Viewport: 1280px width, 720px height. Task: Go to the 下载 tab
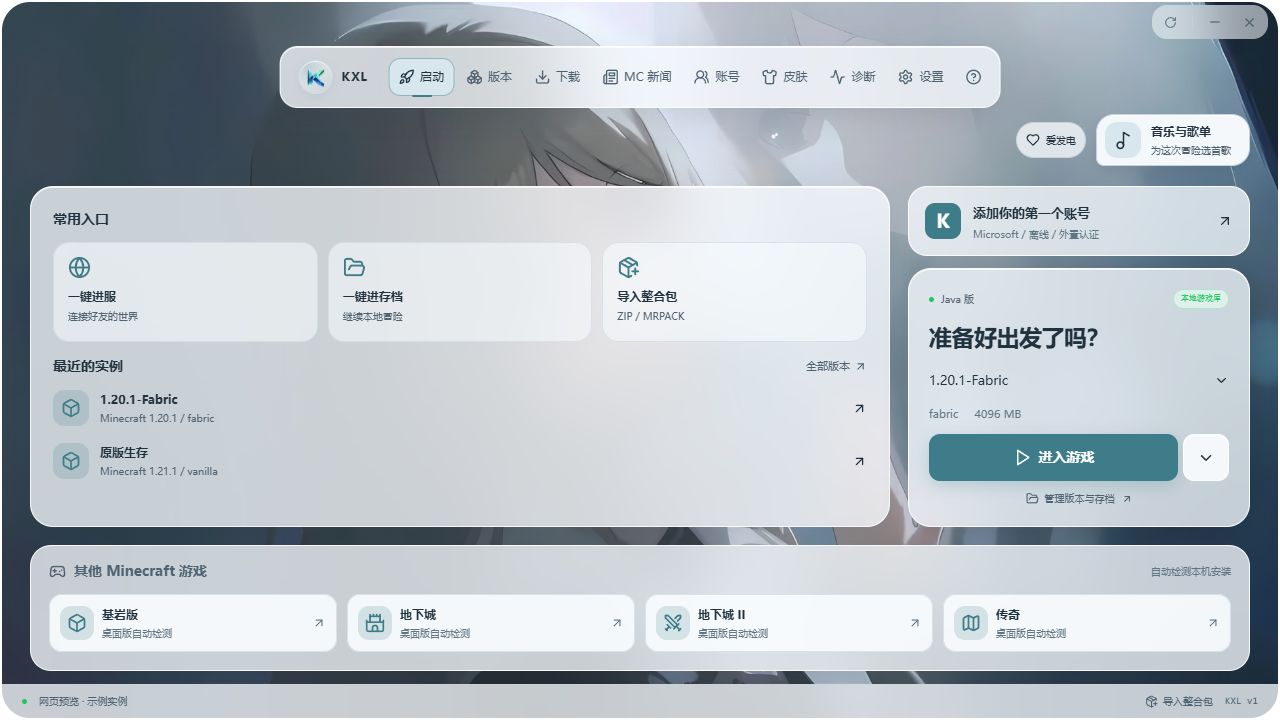[x=557, y=77]
